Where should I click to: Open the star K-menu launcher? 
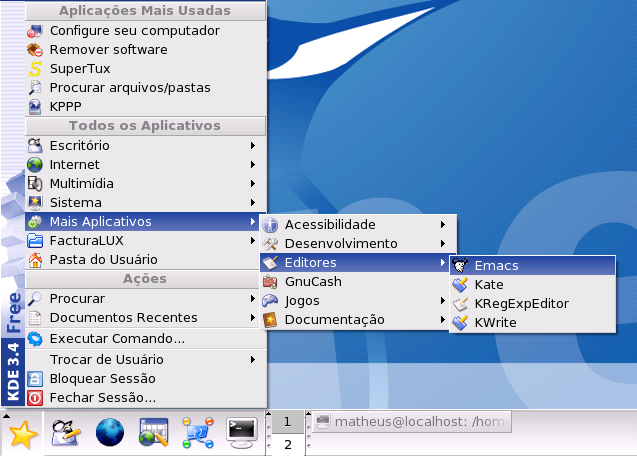coord(22,434)
